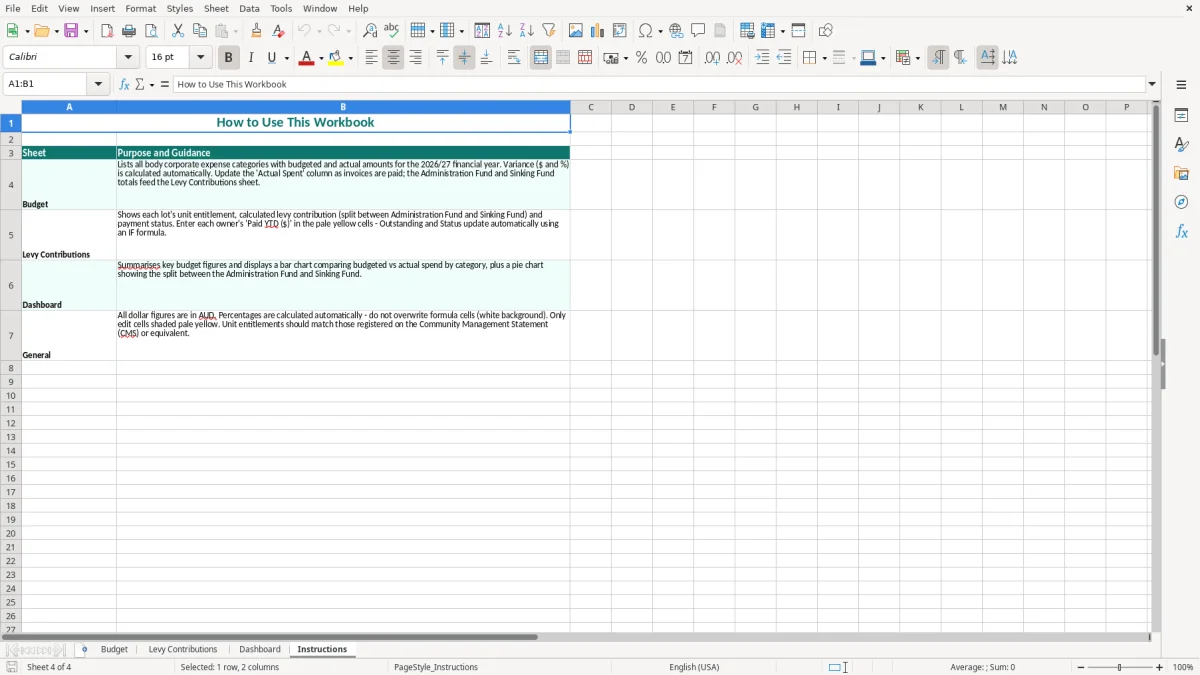Toggle Center Vertically alignment
Screen dimensions: 1200x675
(464, 58)
